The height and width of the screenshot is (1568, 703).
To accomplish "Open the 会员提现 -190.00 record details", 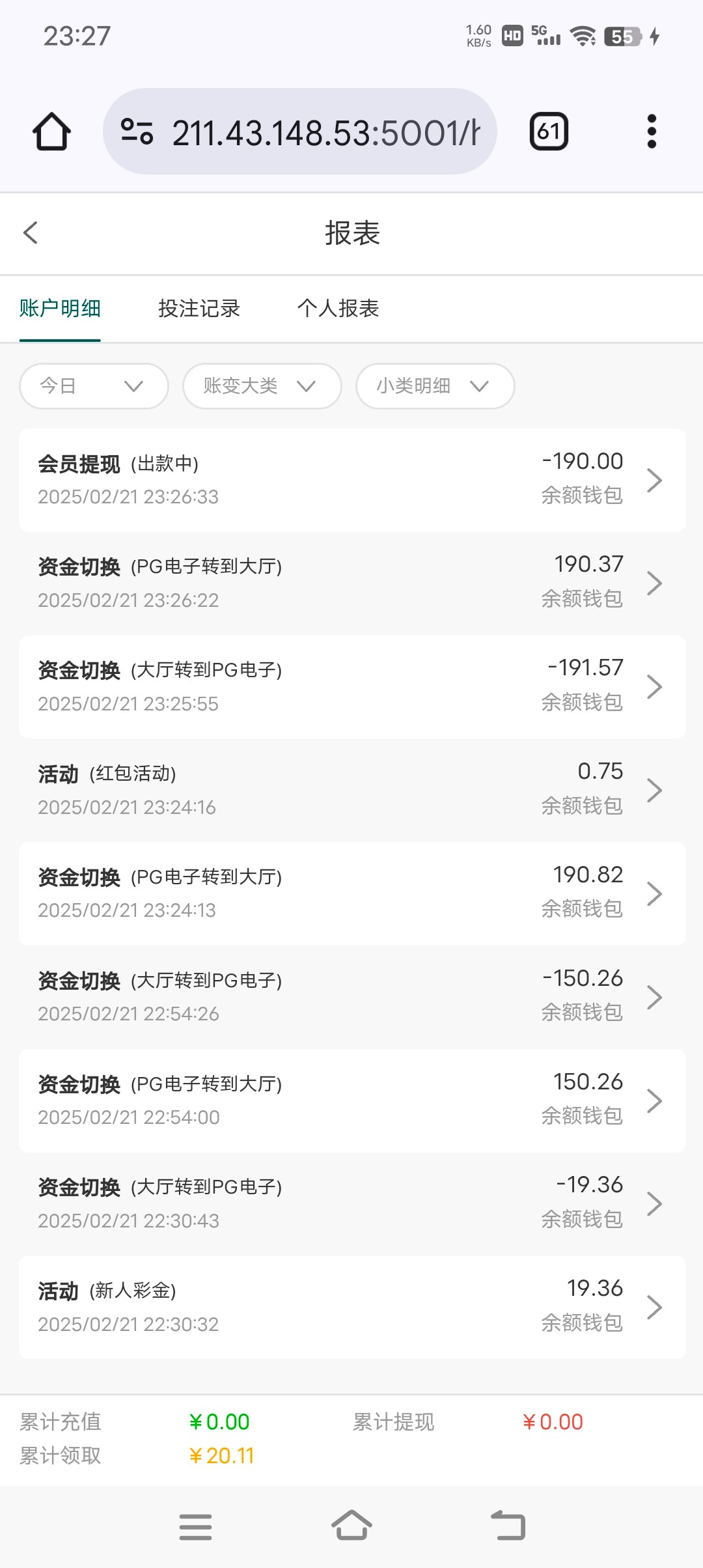I will click(351, 480).
